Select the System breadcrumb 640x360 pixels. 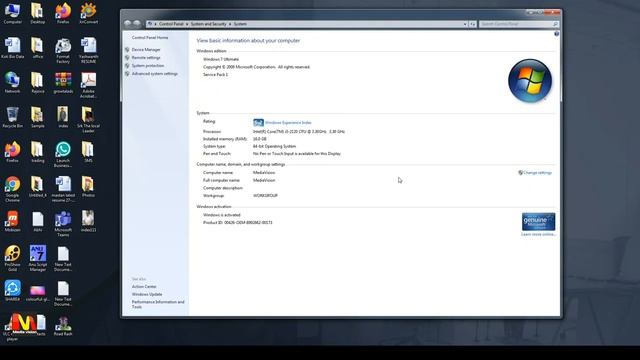click(x=240, y=24)
